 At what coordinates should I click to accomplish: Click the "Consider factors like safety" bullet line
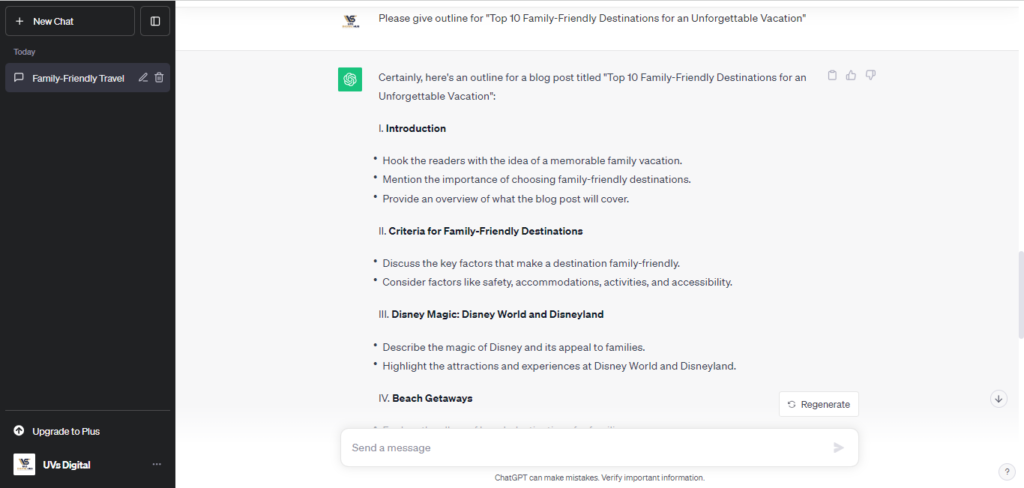pos(557,282)
